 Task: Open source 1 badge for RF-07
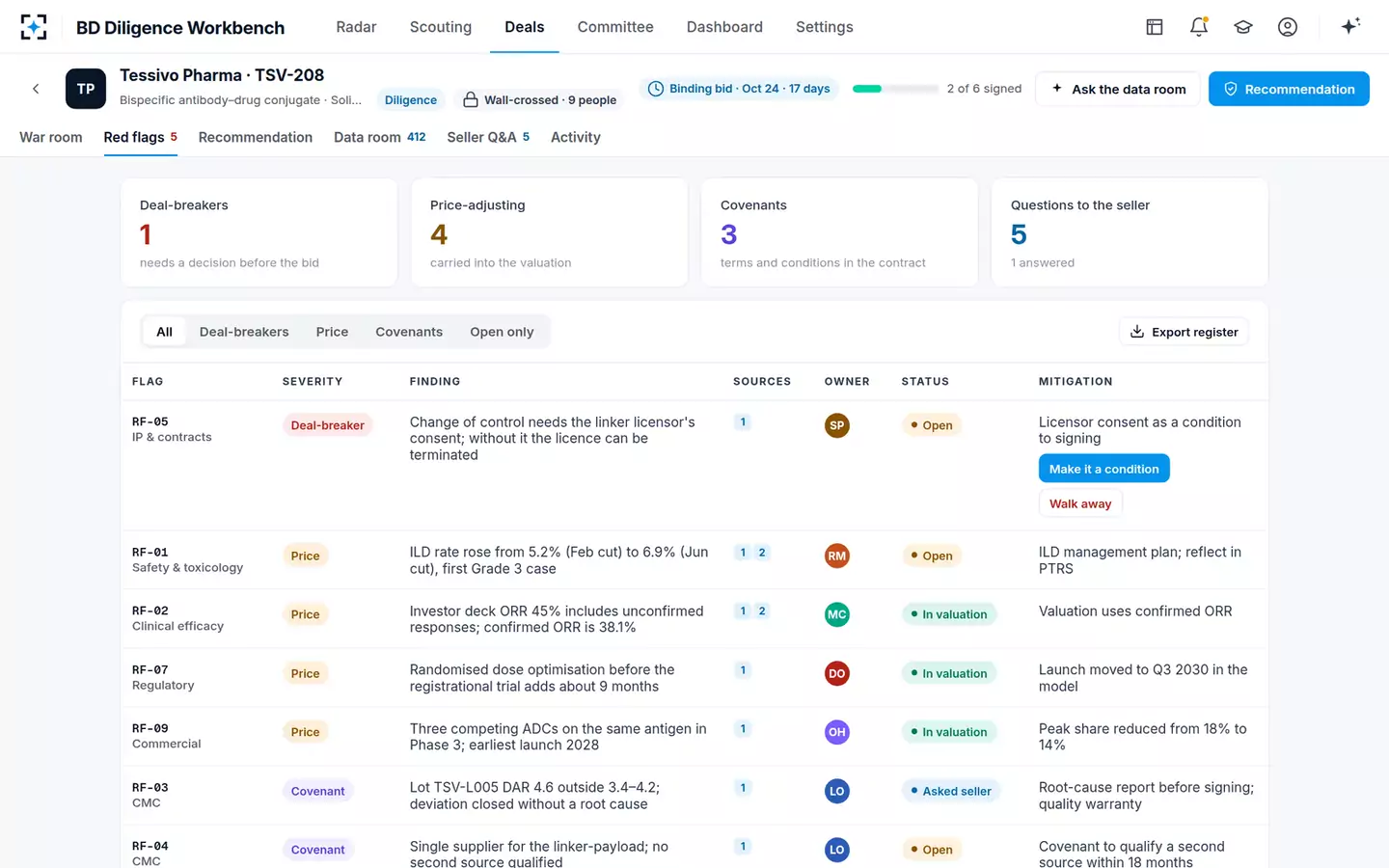[x=743, y=669]
